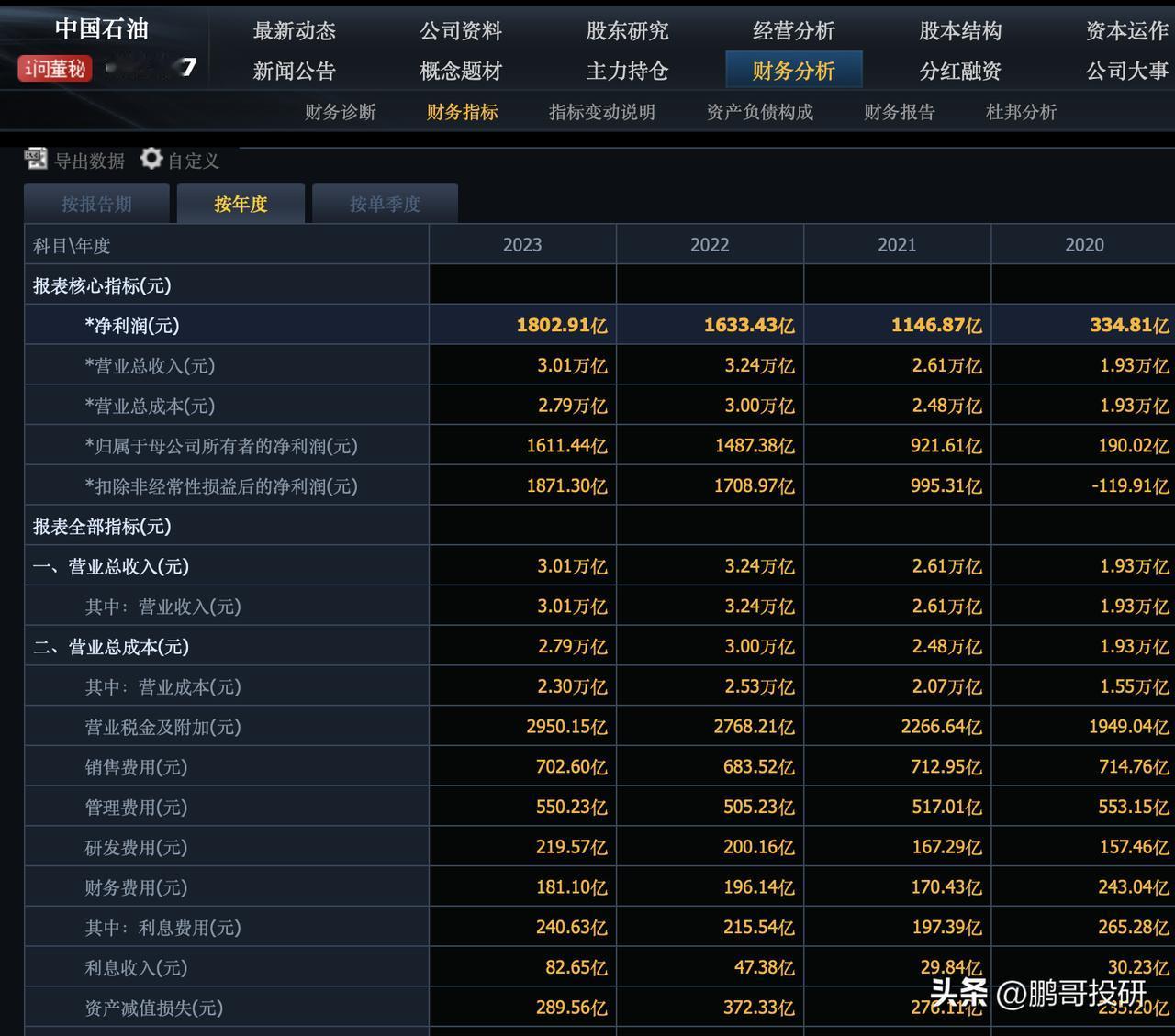Select the 一、营业总收入(元) row label
Image resolution: width=1175 pixels, height=1036 pixels.
111,566
